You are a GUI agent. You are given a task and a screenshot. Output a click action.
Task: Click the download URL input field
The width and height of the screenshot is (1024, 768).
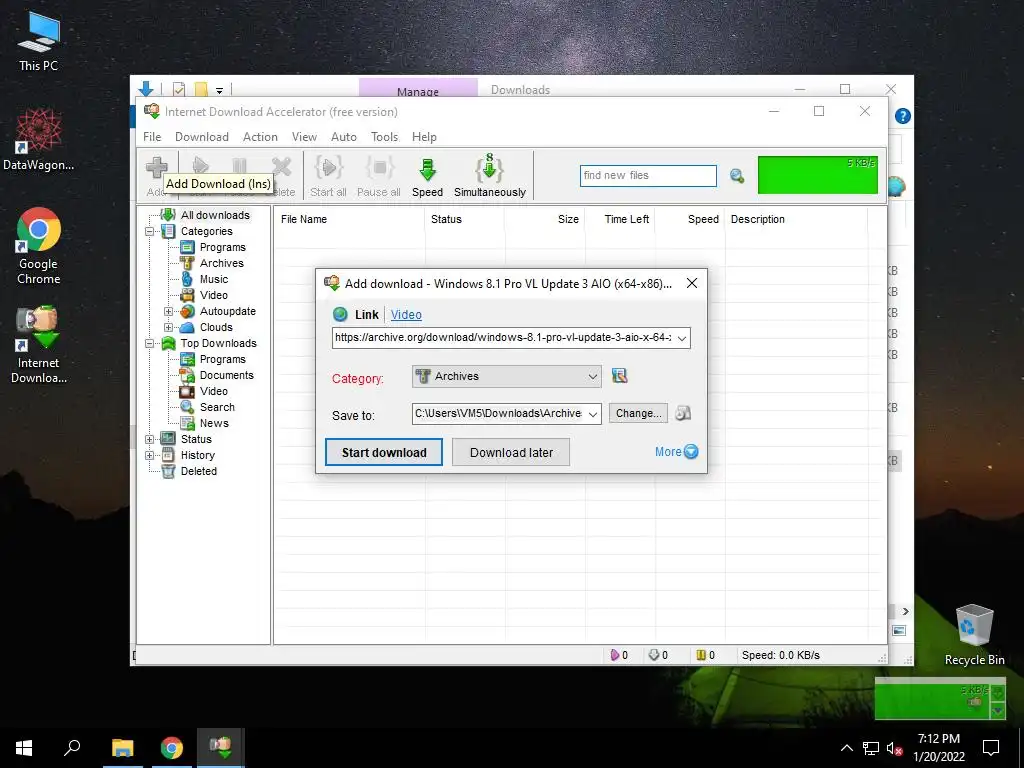click(x=503, y=338)
